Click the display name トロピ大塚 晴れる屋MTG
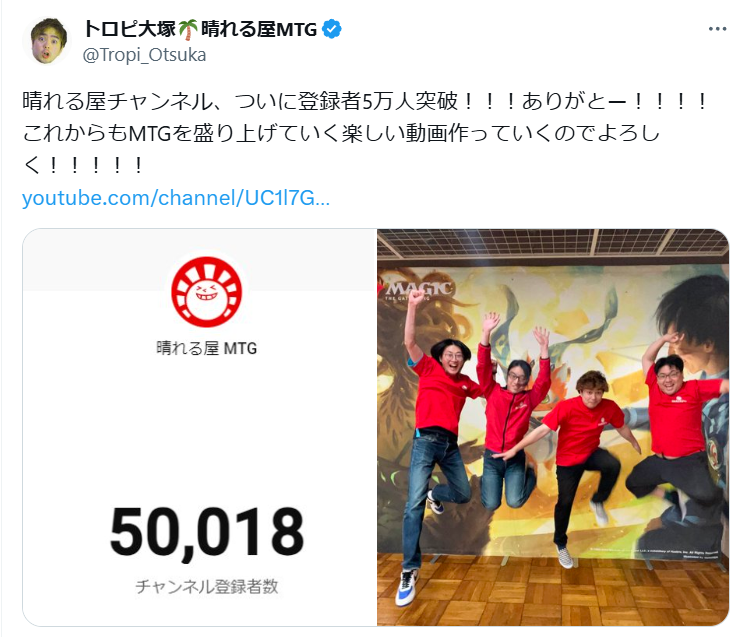Viewport: 747px width, 637px height. (x=200, y=30)
